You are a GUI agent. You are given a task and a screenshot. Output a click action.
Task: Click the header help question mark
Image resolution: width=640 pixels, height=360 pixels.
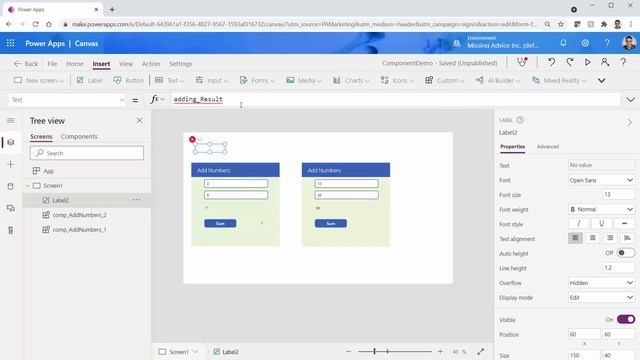[x=607, y=43]
